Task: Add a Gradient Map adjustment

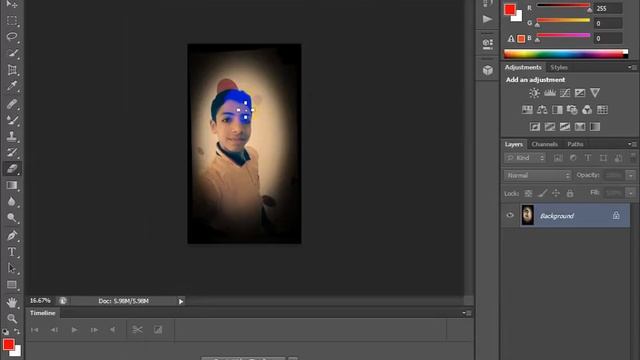Action: coord(595,127)
